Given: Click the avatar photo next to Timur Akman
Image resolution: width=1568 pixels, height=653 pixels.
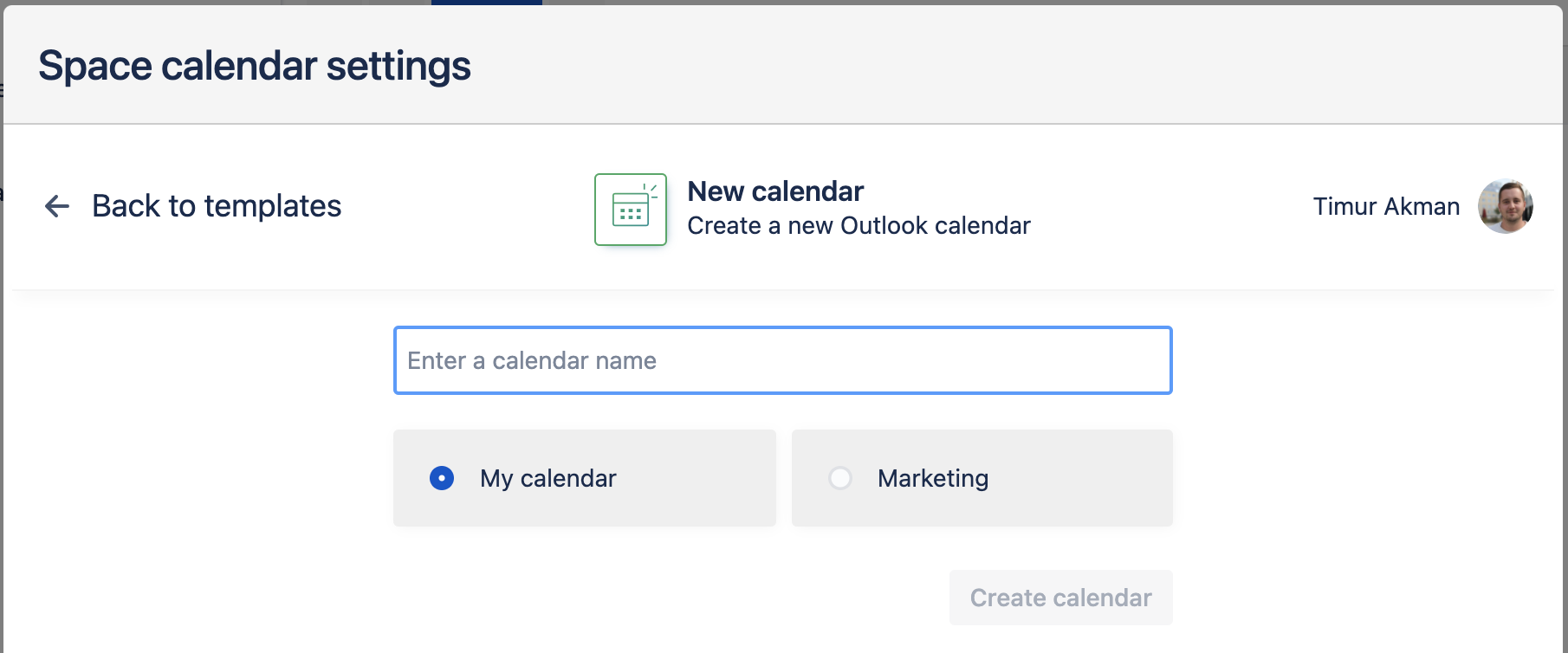Looking at the screenshot, I should pyautogui.click(x=1506, y=207).
